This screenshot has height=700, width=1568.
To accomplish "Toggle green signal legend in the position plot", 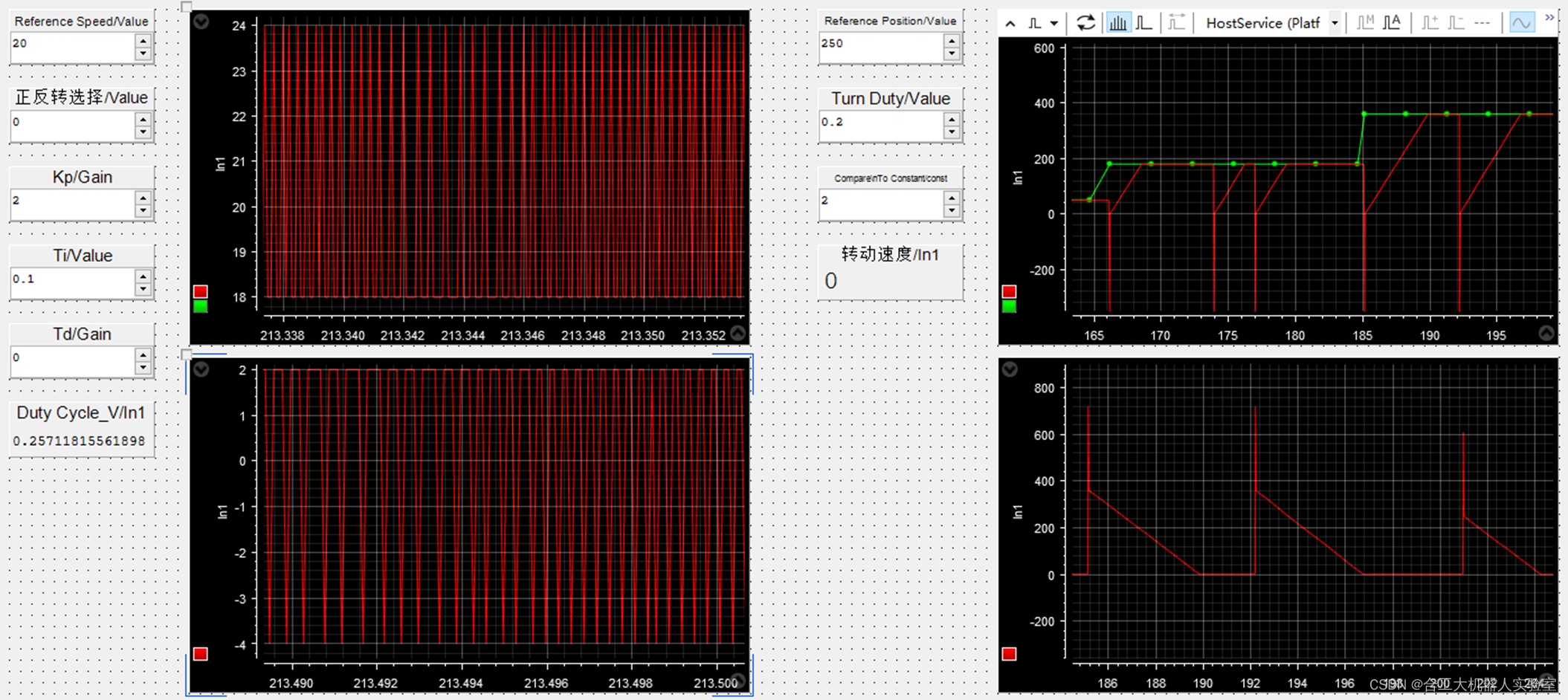I will [x=1009, y=306].
